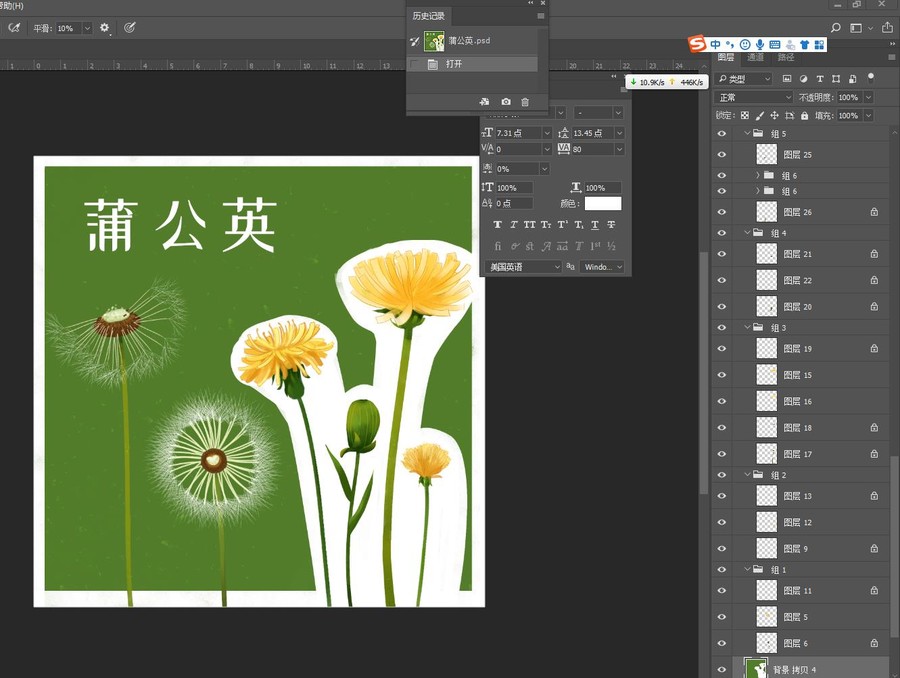
Task: Toggle visibility of group 组 5
Action: [722, 134]
